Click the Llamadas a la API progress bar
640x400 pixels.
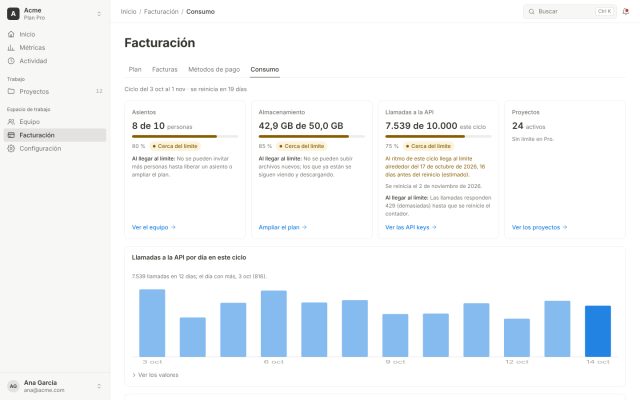438,136
